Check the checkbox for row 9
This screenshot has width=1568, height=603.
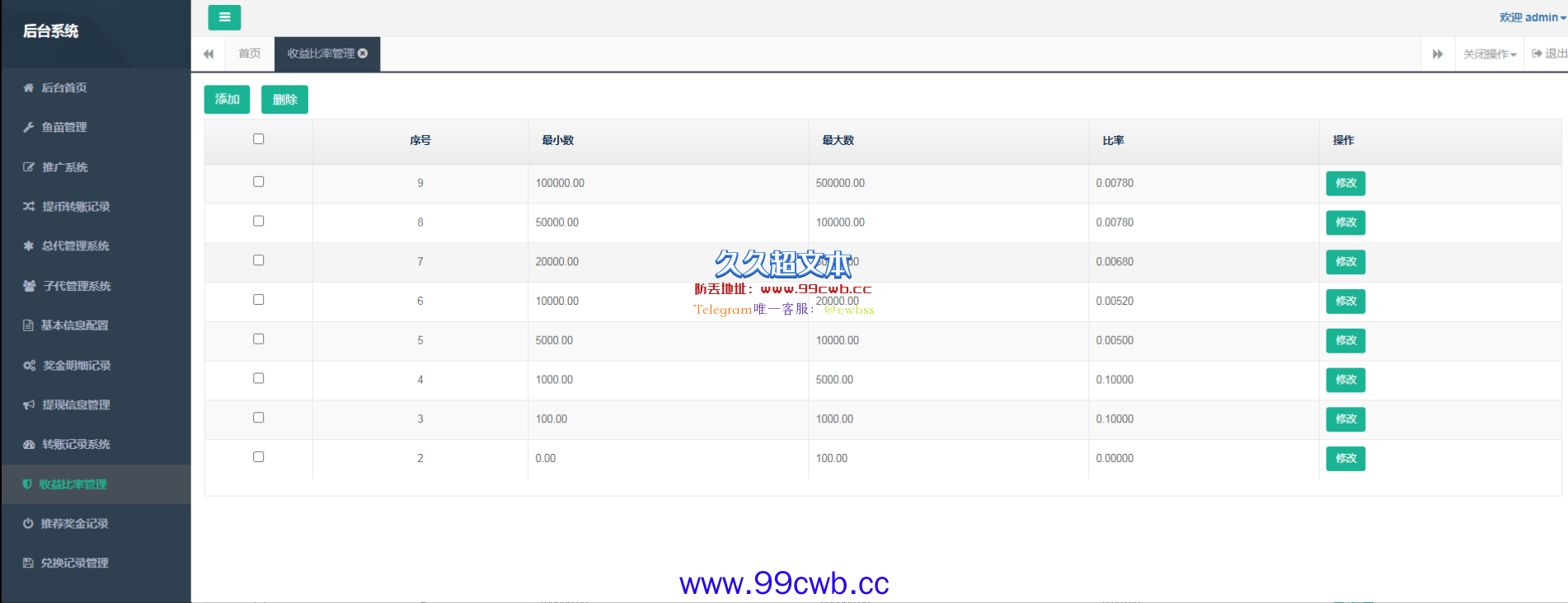pyautogui.click(x=259, y=182)
